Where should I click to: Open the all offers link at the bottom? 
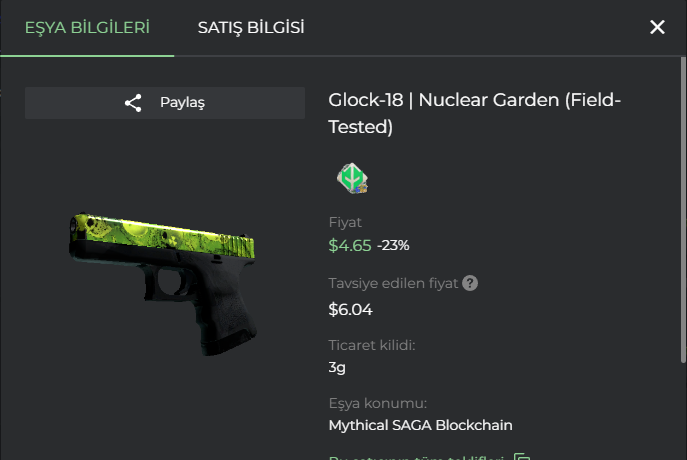(x=416, y=457)
